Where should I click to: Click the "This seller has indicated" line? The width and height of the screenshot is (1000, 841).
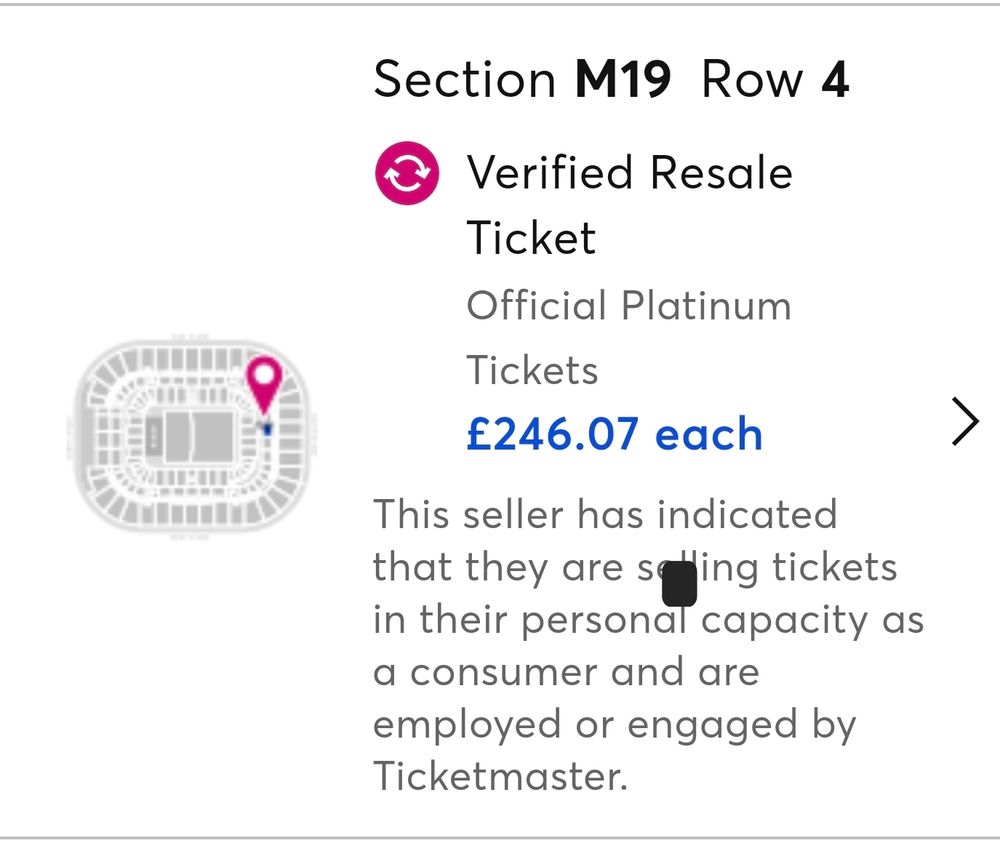[x=604, y=515]
